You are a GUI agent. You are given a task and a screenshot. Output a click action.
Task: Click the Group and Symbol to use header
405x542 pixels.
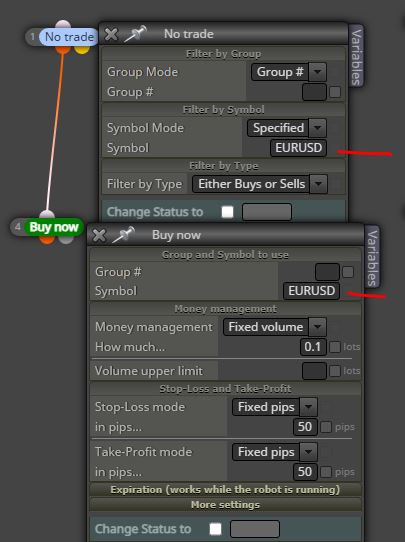coord(225,255)
